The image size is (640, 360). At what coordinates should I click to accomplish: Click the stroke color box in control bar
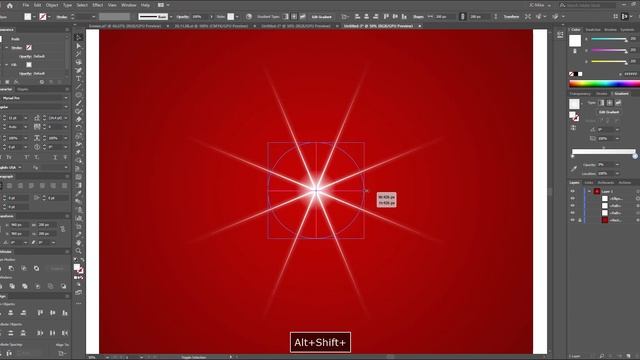click(x=42, y=17)
